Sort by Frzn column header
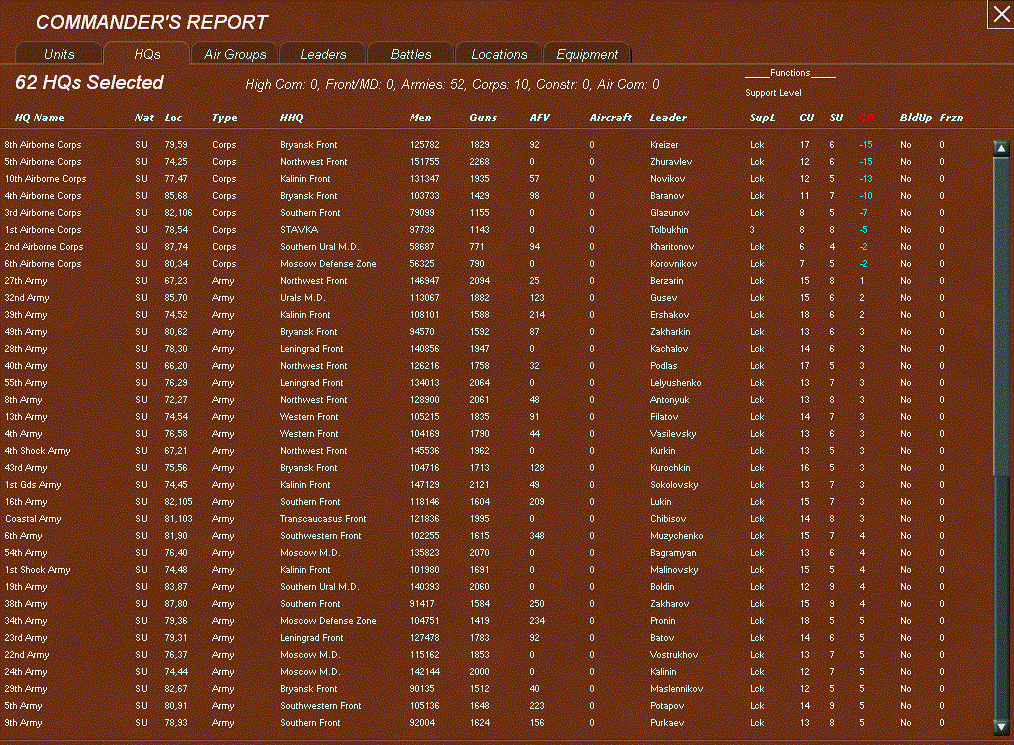Viewport: 1014px width, 745px height. pyautogui.click(x=951, y=118)
